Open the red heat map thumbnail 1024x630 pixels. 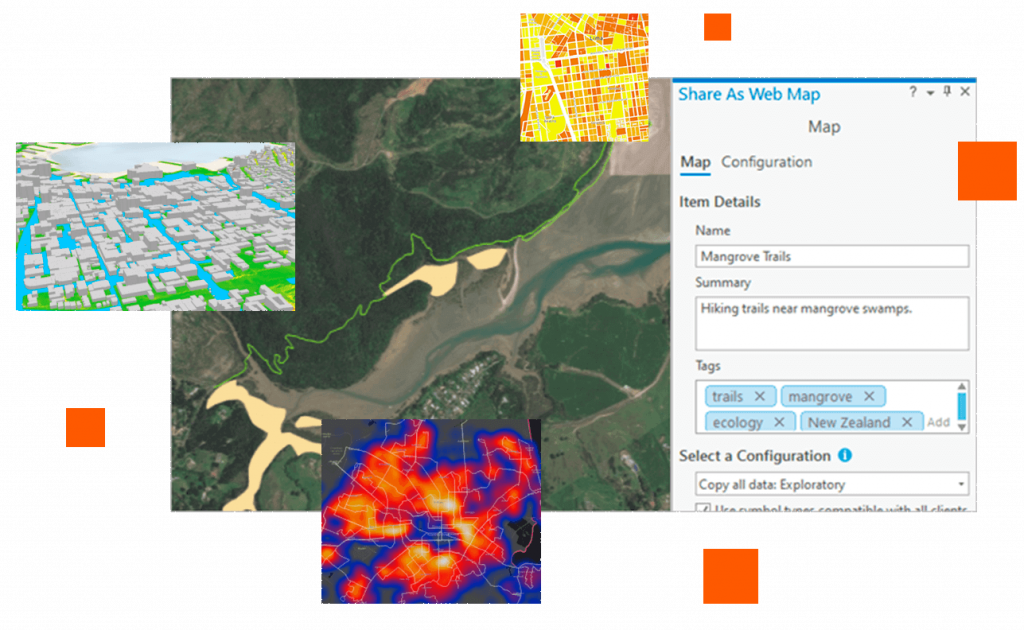point(431,511)
